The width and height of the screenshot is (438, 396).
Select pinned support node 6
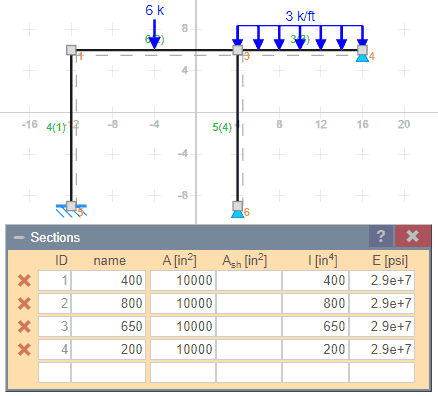tap(237, 206)
